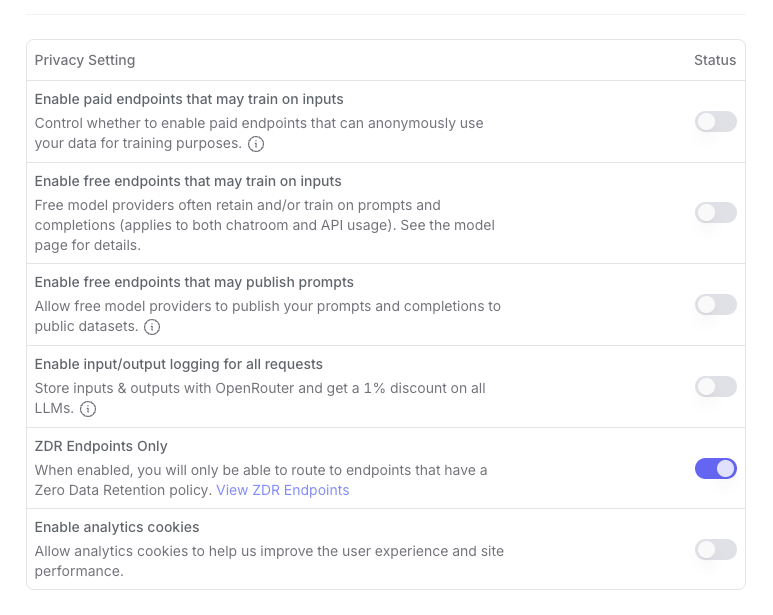The height and width of the screenshot is (615, 773).
Task: Turn on input/output logging for all requests
Action: point(715,387)
